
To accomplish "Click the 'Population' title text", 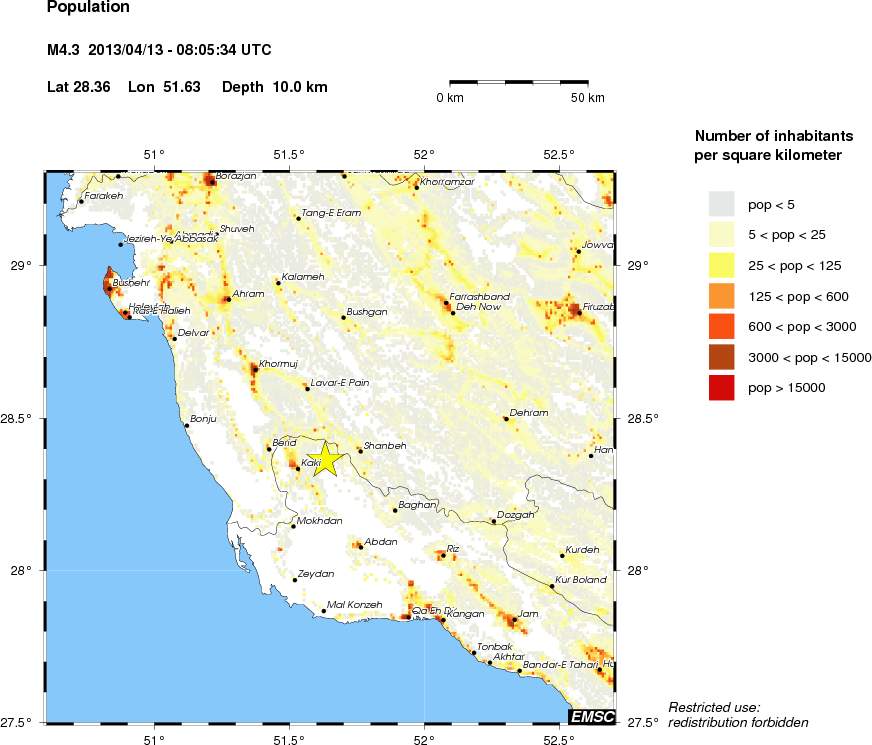I will 88,8.
